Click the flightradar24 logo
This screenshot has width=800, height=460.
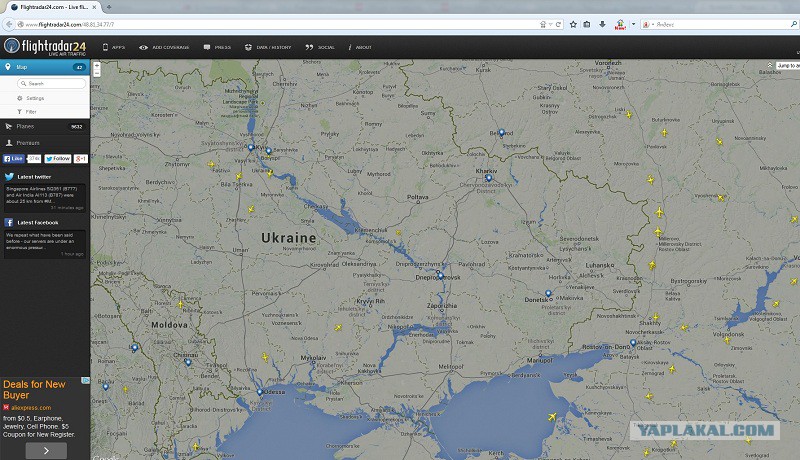(x=45, y=46)
